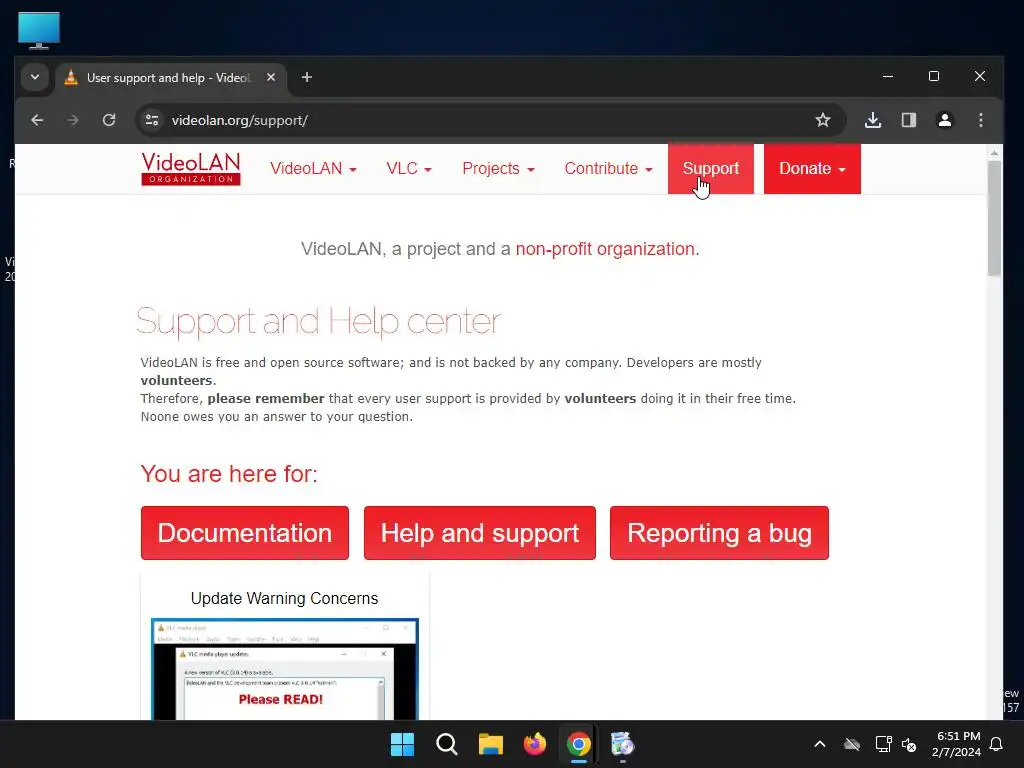Click the scrollbar up arrow
Image resolution: width=1024 pixels, height=768 pixels.
click(x=994, y=153)
